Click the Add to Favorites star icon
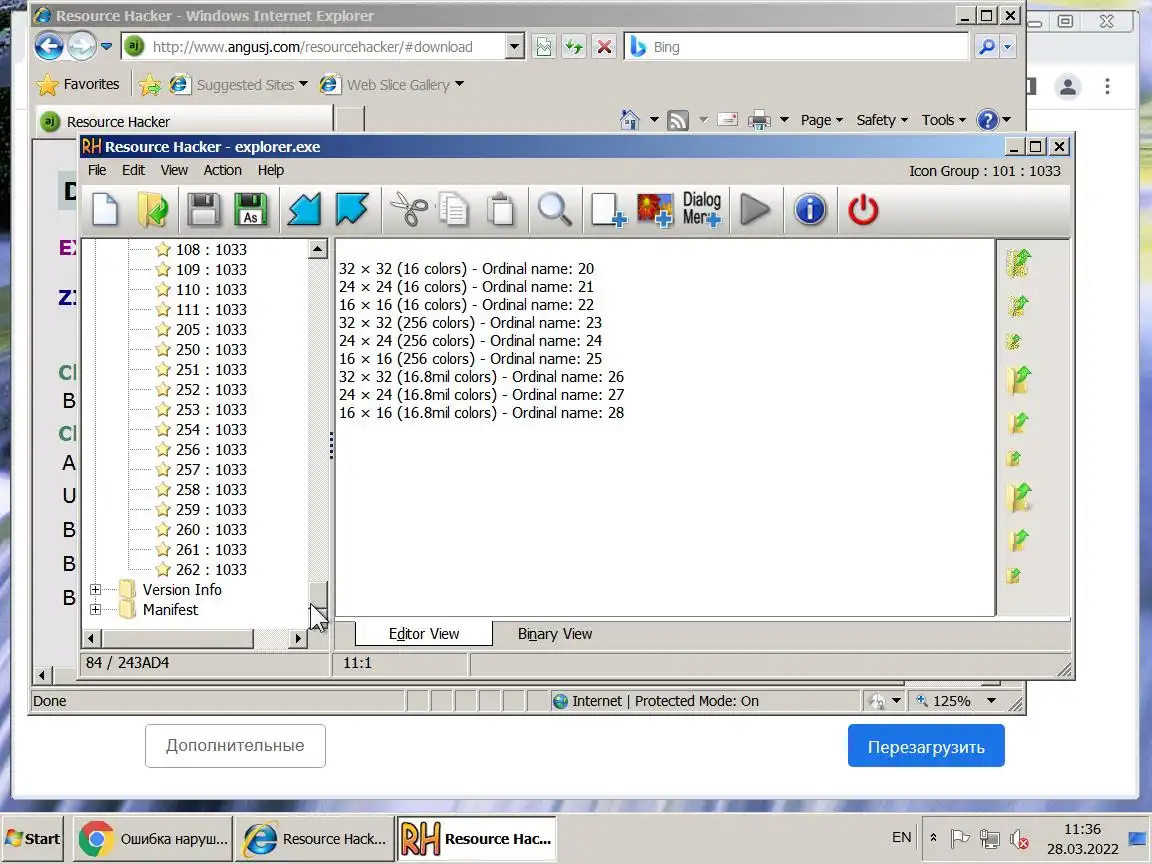 tap(149, 85)
